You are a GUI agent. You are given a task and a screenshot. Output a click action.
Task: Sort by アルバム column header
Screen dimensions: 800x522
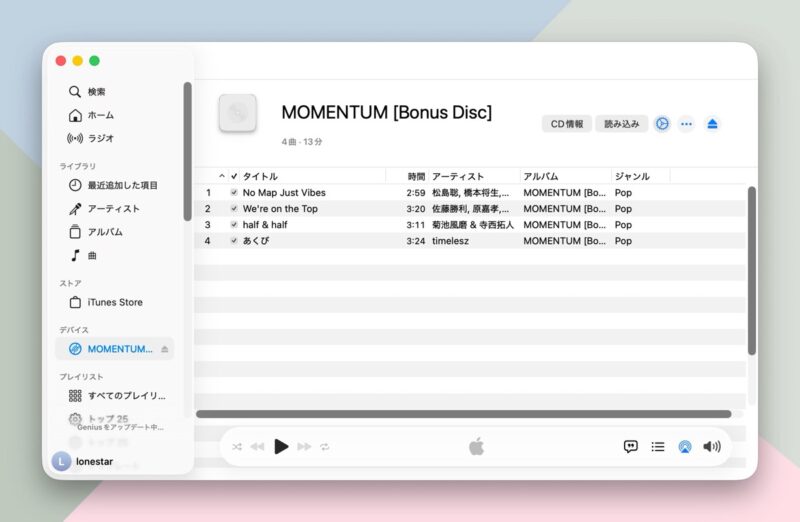click(x=541, y=176)
